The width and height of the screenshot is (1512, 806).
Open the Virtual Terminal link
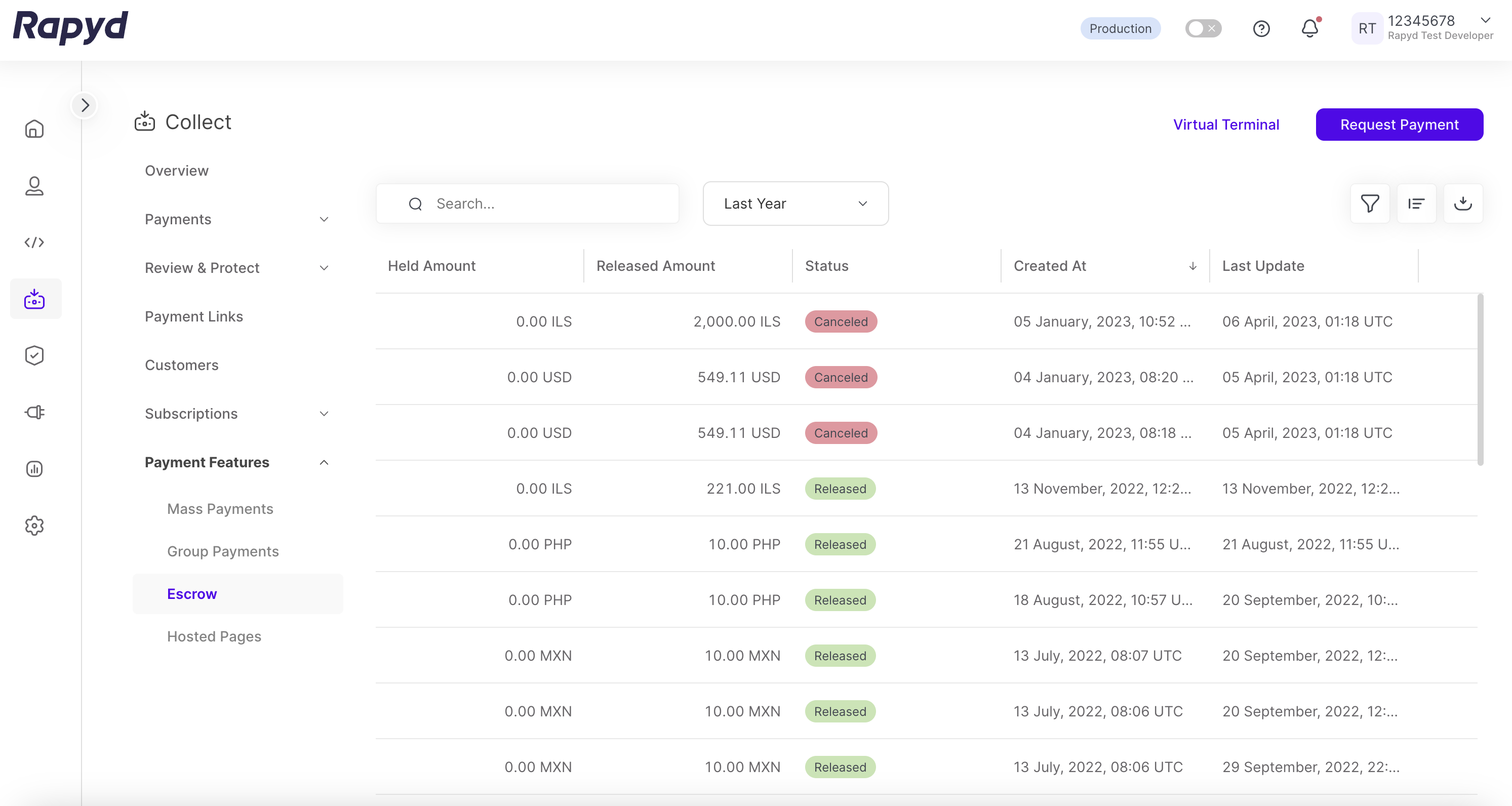click(x=1225, y=125)
